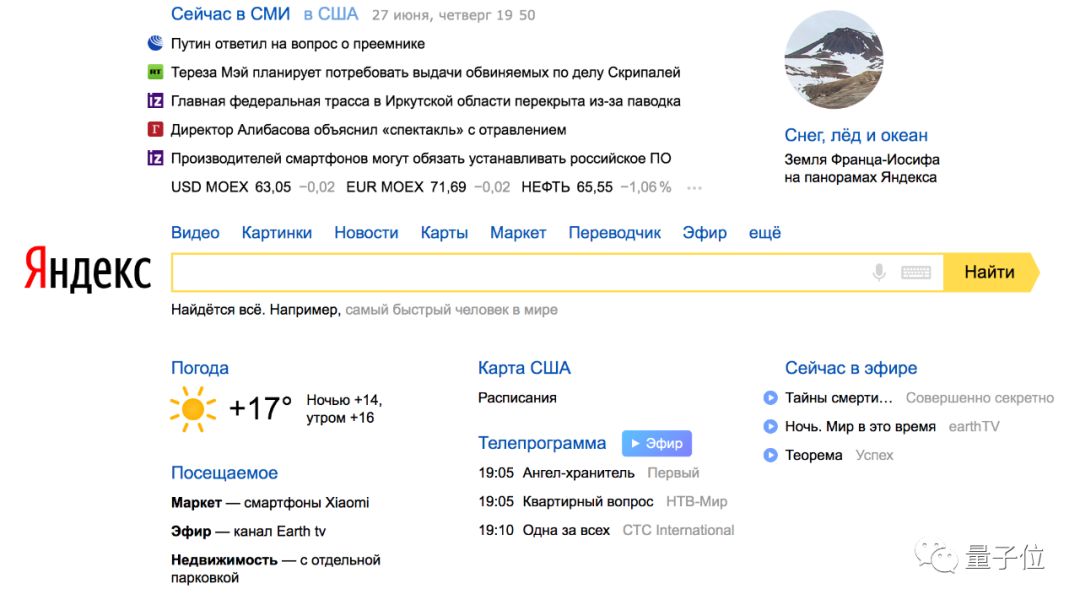Screen dimensions: 1080x605
Task: Open the Сейчас в СМИ news tab
Action: [x=230, y=15]
